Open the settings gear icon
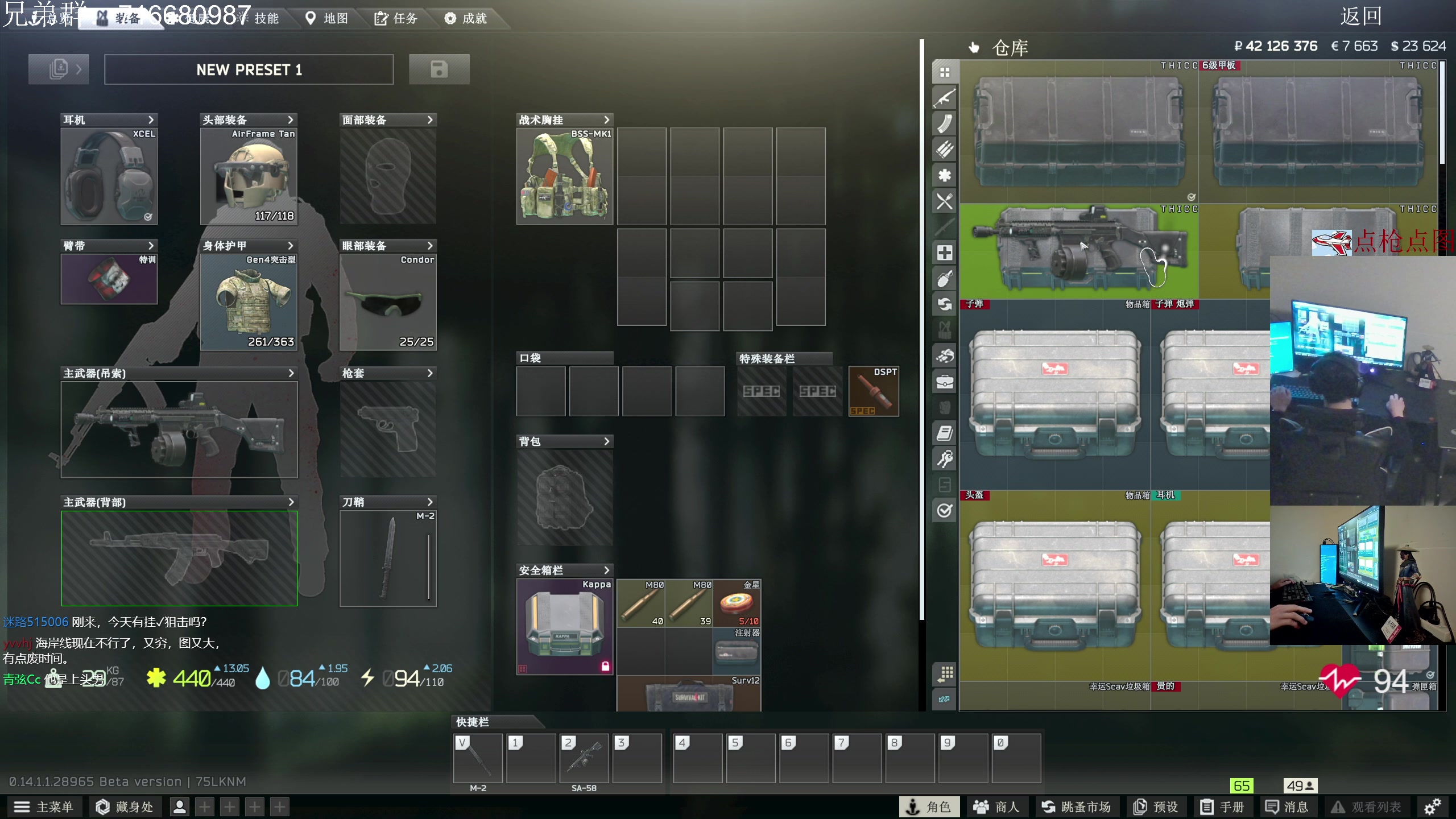 click(1432, 806)
